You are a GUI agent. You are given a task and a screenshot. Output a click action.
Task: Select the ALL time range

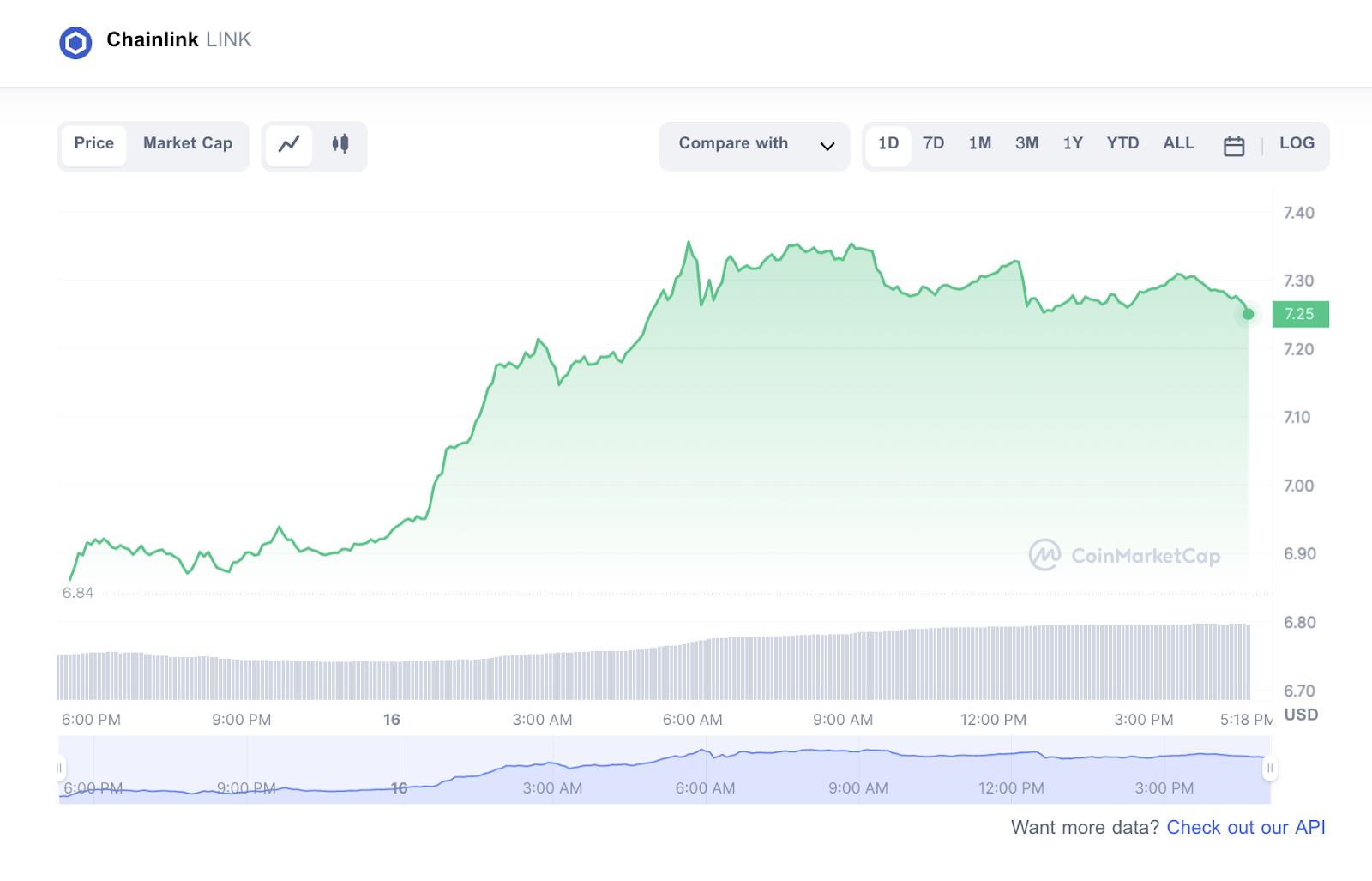click(1179, 144)
